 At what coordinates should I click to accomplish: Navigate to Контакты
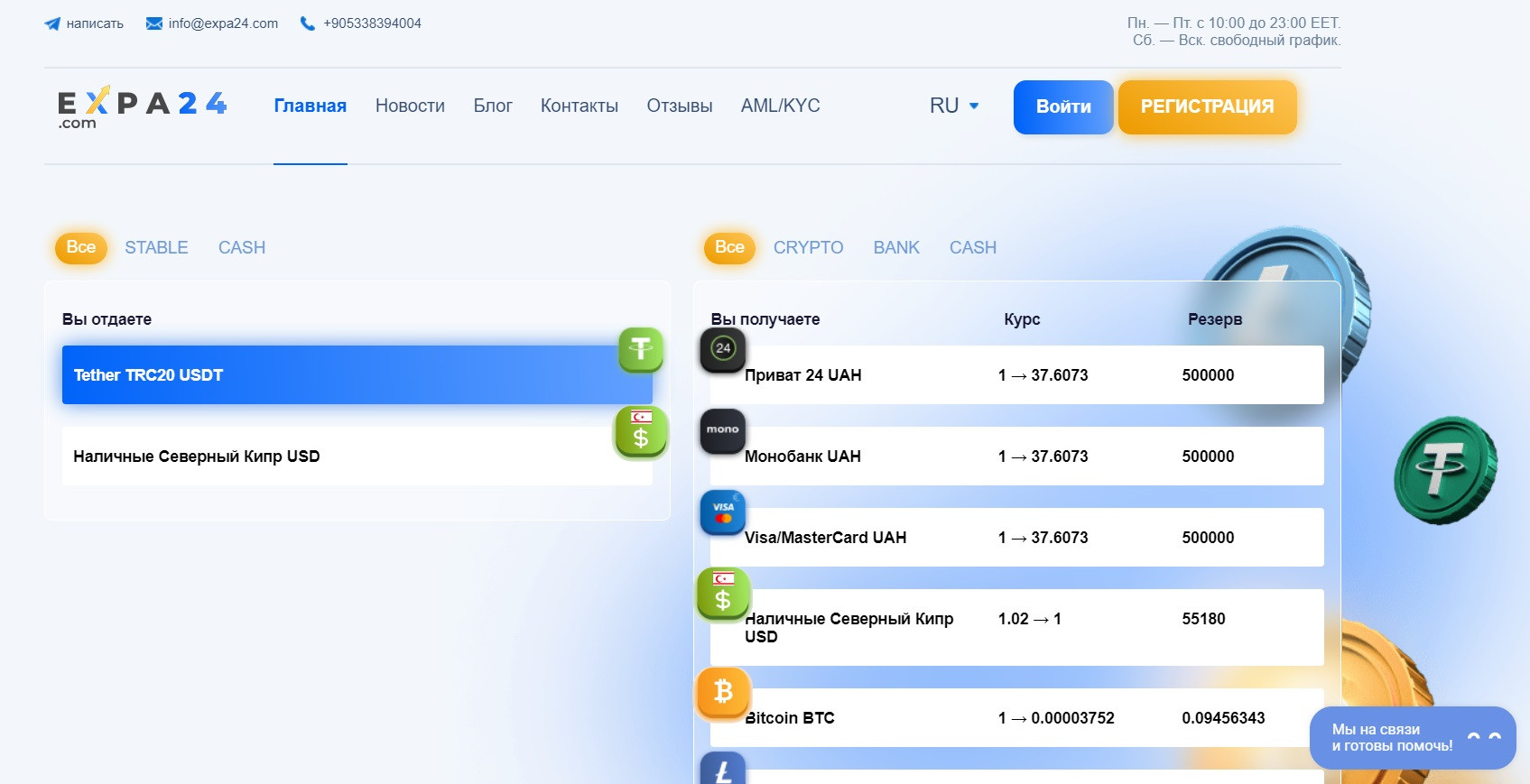point(580,106)
